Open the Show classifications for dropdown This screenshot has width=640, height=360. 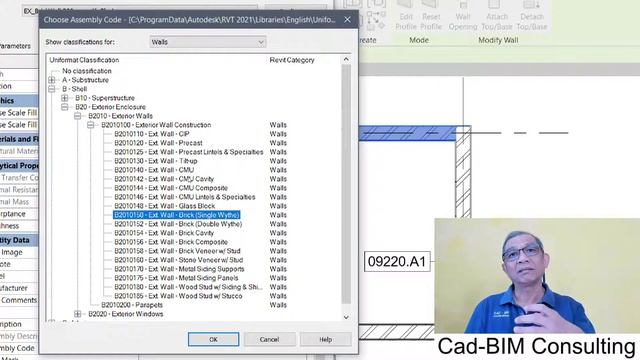pos(208,42)
